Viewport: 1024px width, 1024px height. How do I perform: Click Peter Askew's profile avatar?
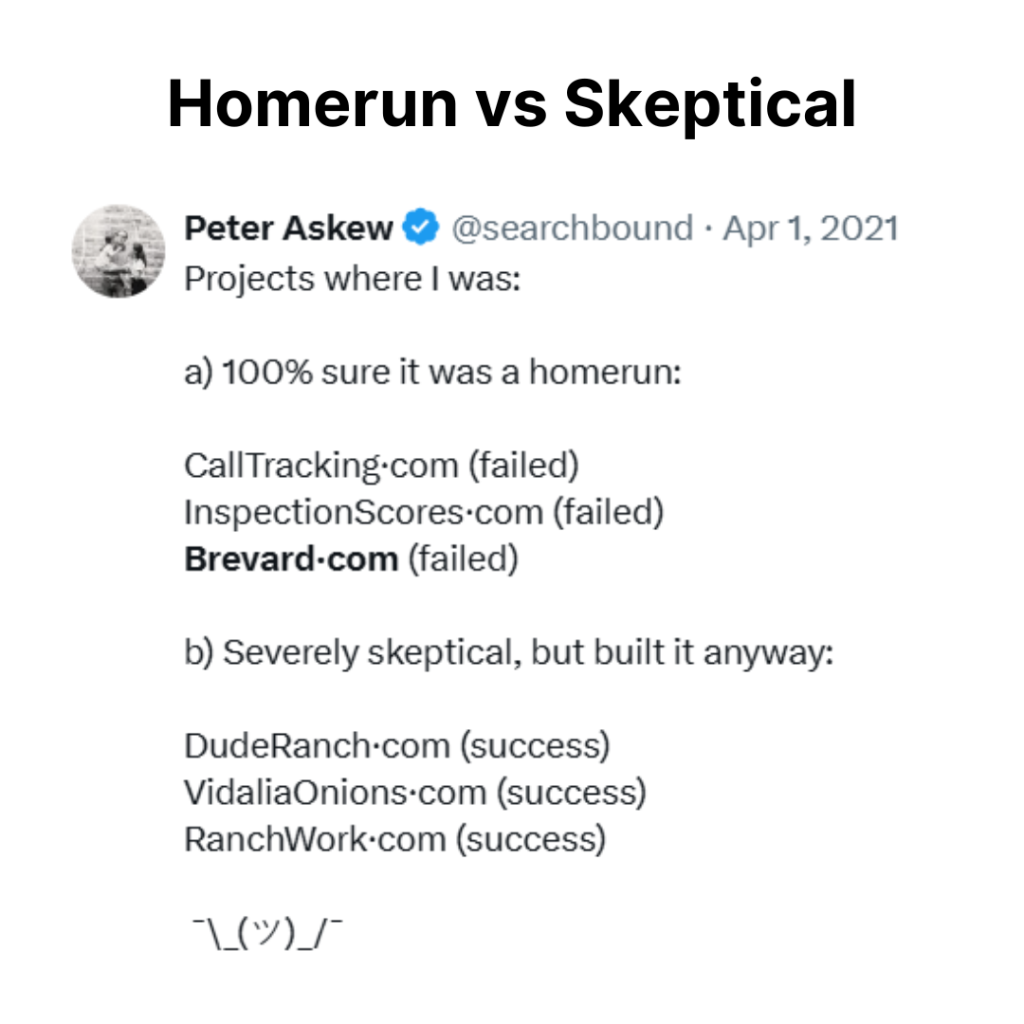point(118,251)
